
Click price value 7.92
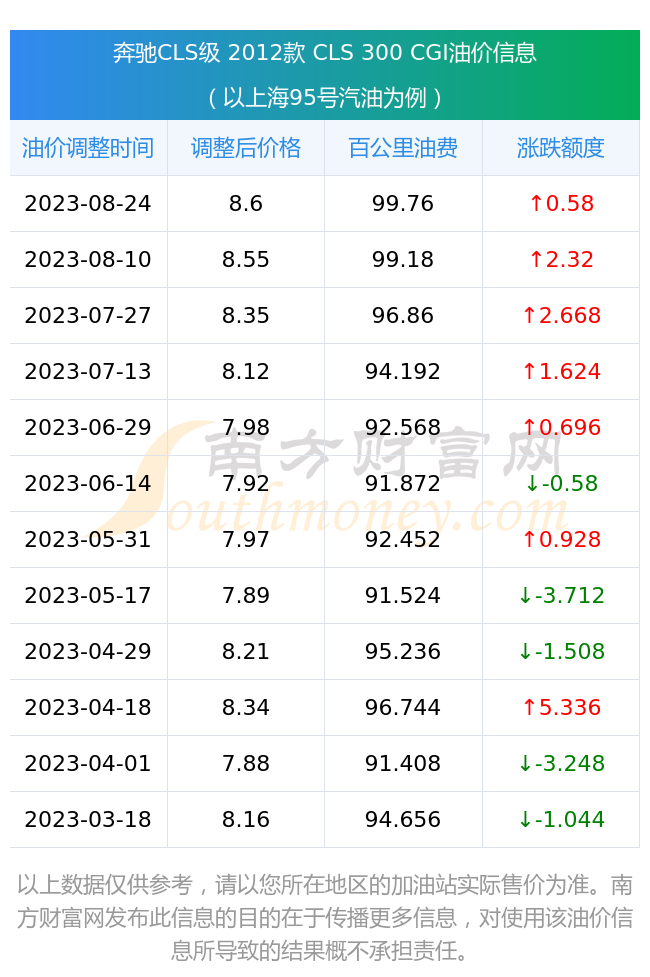pos(246,484)
